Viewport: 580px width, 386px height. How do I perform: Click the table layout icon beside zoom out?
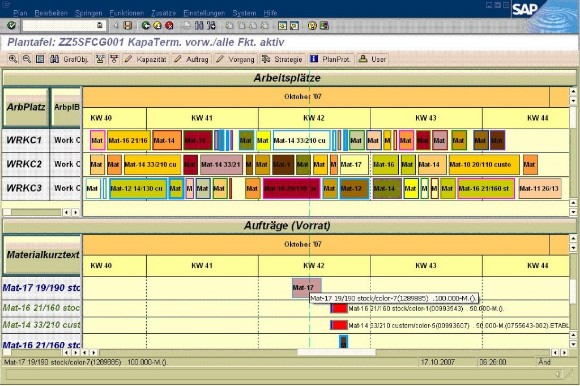coord(40,59)
